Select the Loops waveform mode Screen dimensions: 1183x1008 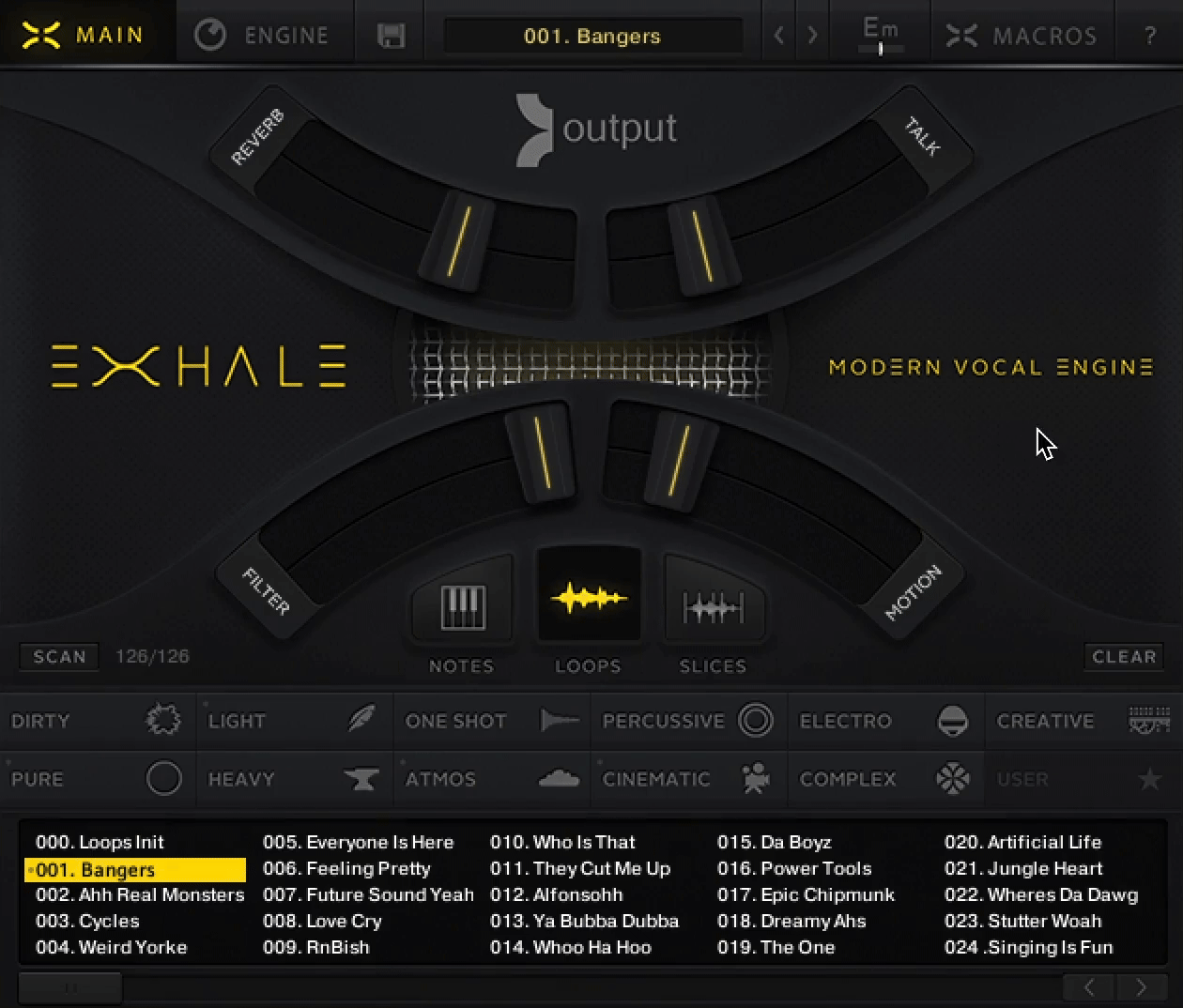(x=589, y=596)
